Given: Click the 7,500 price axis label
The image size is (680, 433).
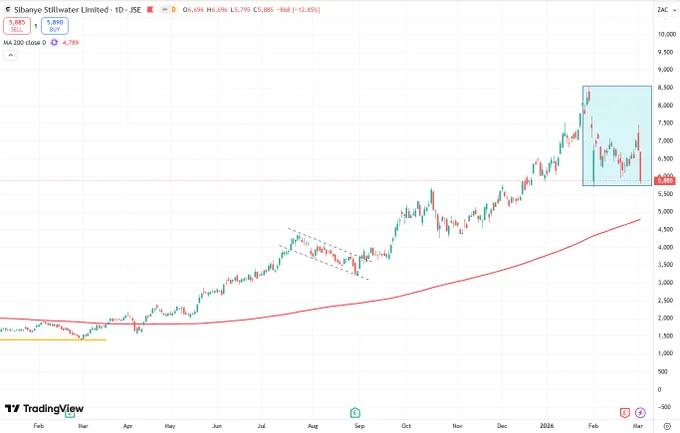Looking at the screenshot, I should (x=666, y=123).
